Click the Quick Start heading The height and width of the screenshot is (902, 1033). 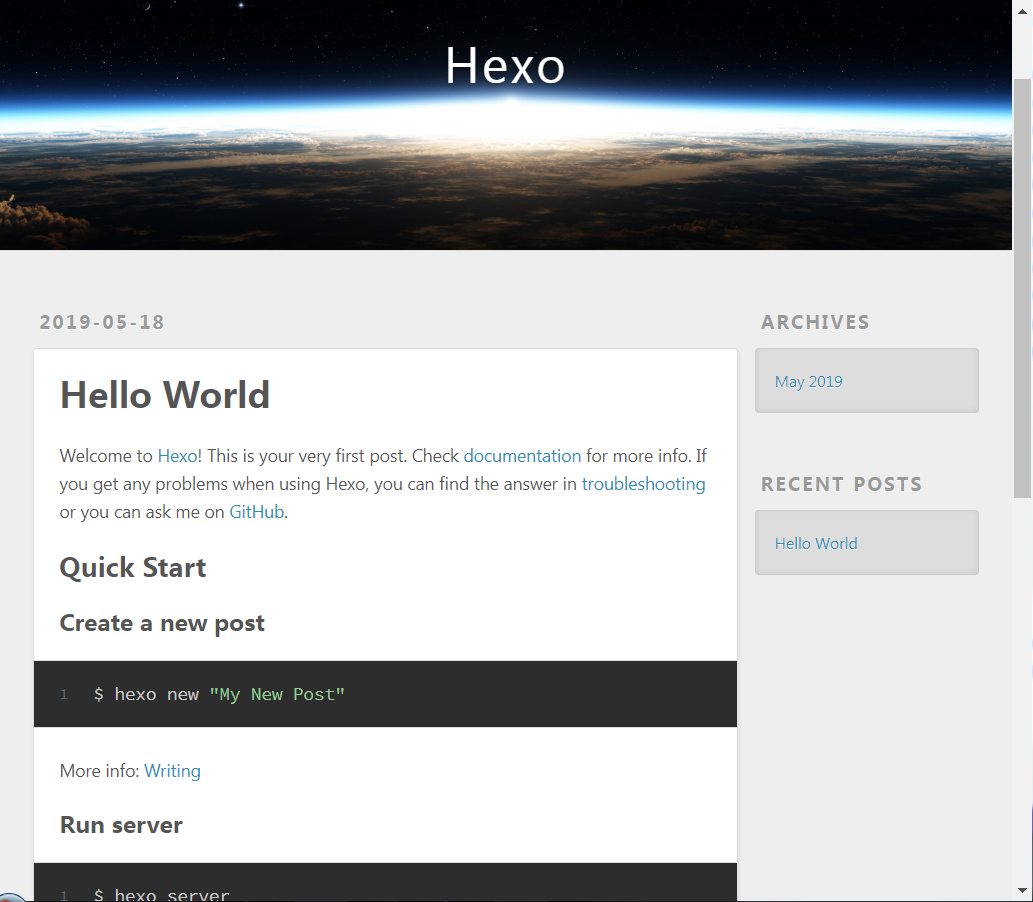(133, 567)
